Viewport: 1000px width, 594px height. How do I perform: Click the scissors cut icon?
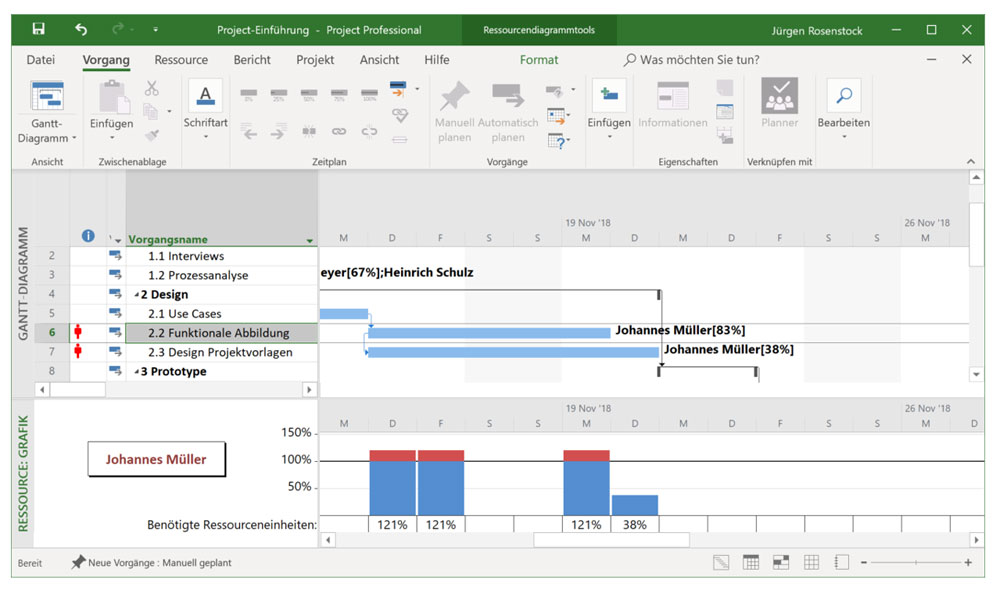[x=152, y=88]
